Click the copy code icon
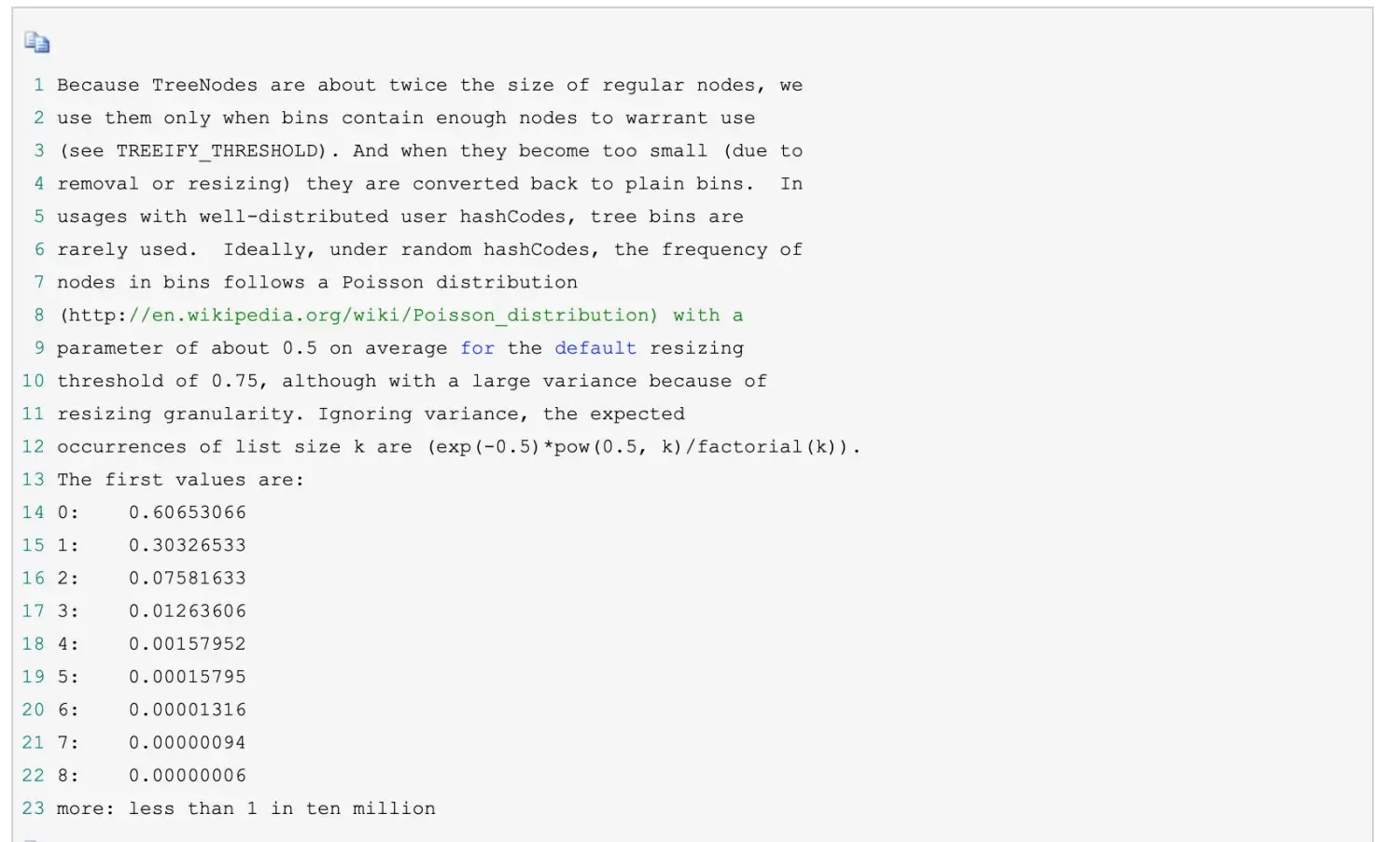 pyautogui.click(x=37, y=42)
